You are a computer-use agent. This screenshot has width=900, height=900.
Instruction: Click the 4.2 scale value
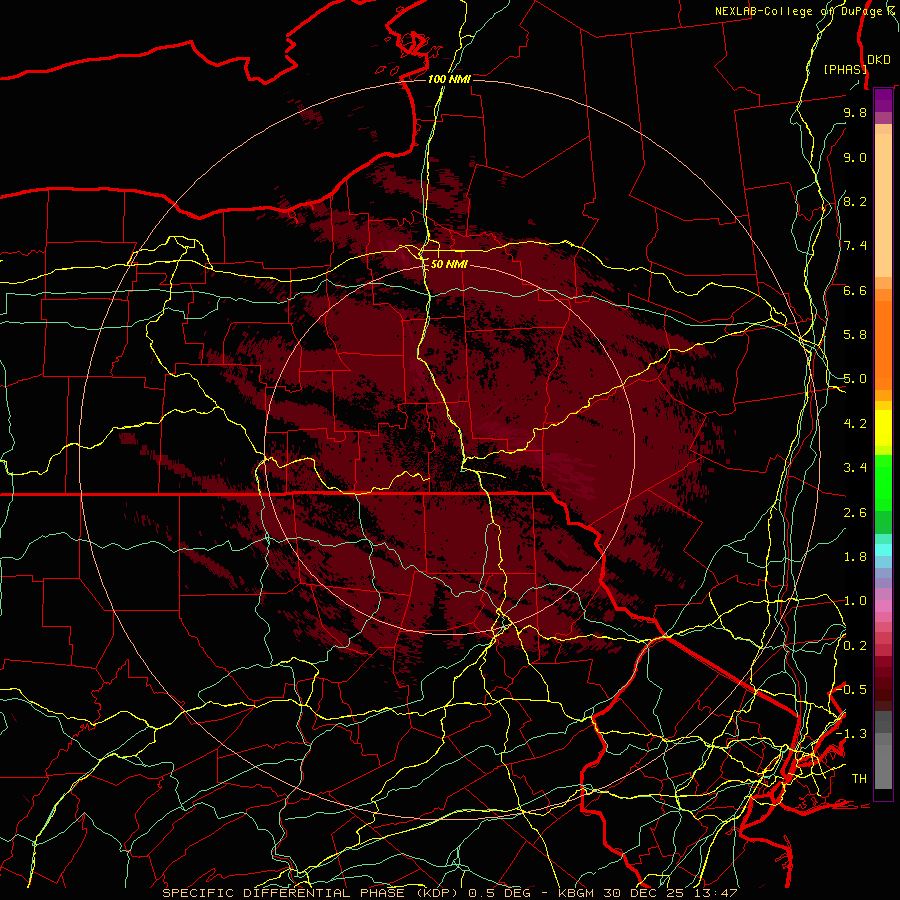pos(855,424)
